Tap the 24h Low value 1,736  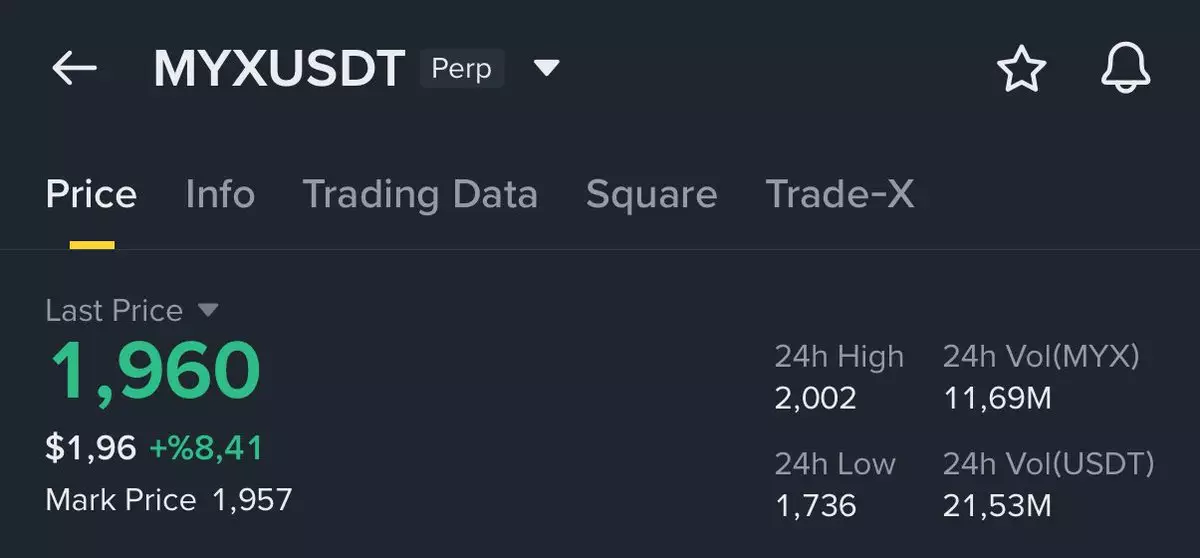tap(816, 505)
